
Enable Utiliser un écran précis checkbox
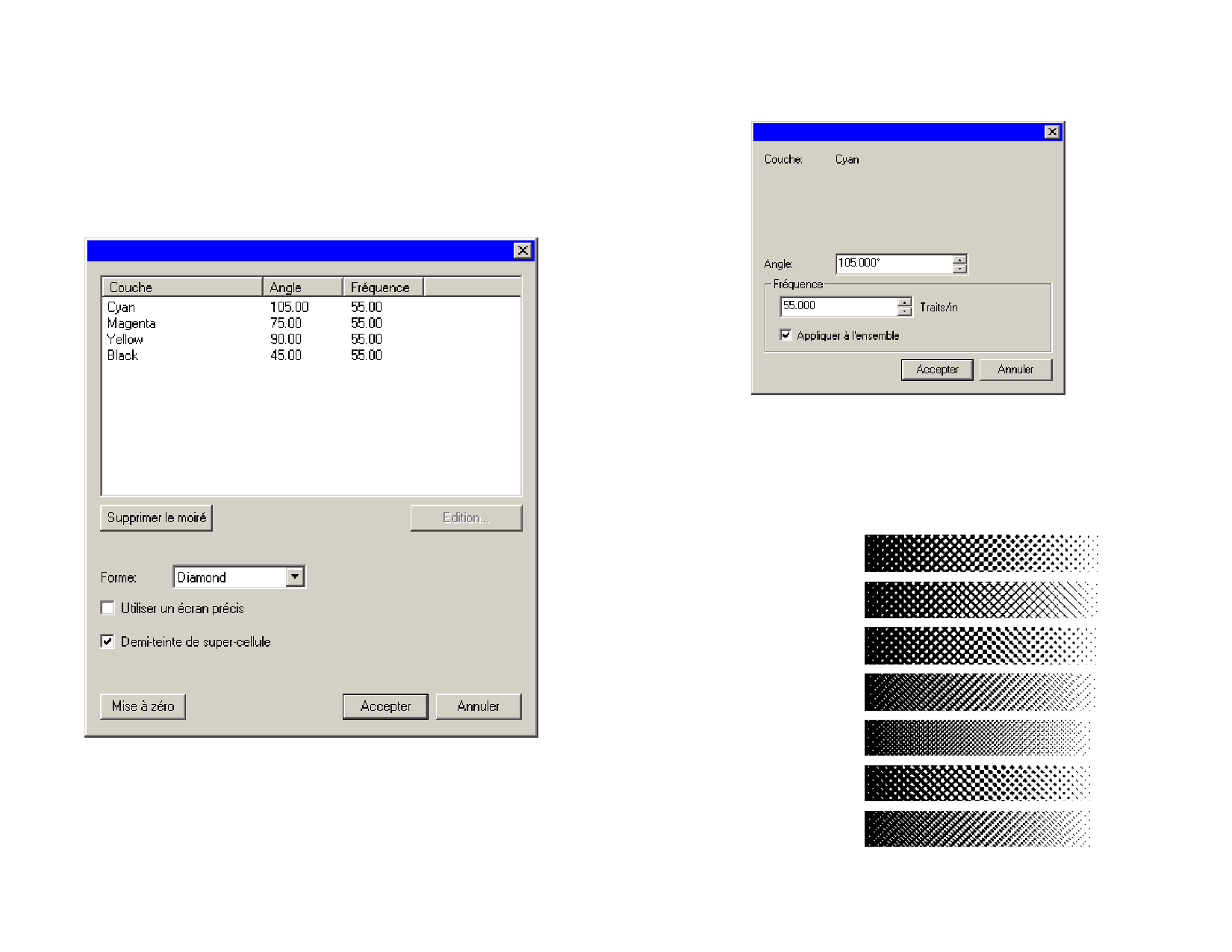coord(108,609)
